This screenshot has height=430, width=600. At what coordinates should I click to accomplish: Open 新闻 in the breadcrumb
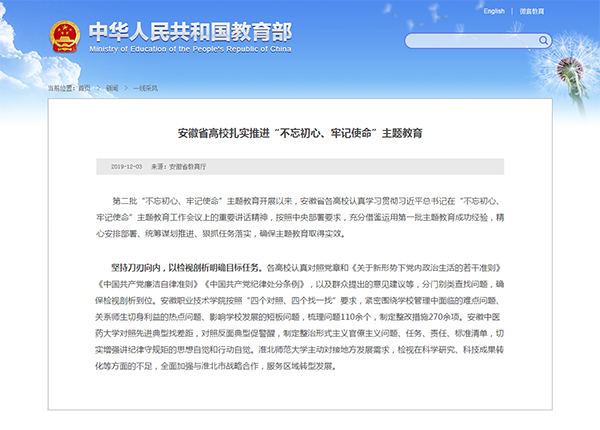pyautogui.click(x=112, y=88)
